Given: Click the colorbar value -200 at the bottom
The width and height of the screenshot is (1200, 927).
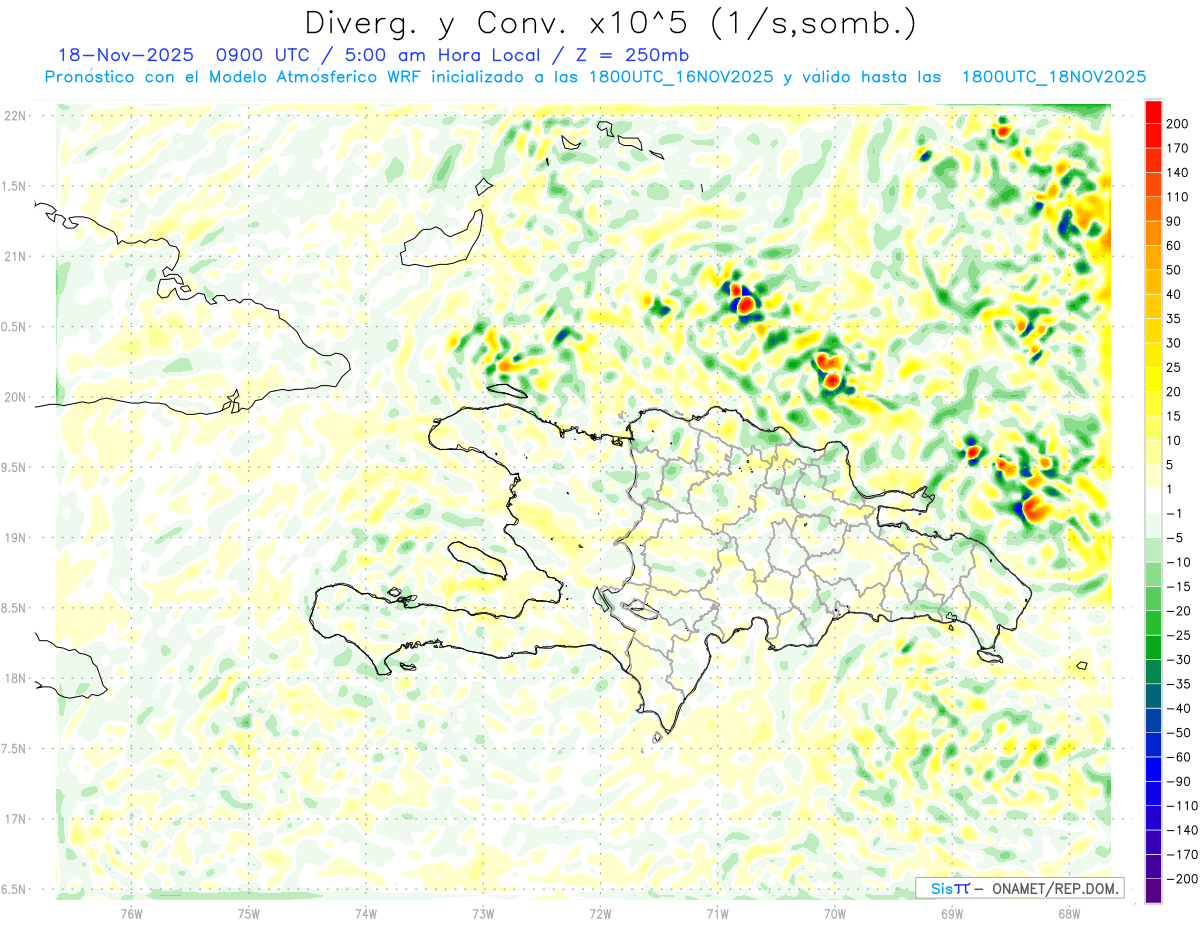Looking at the screenshot, I should [1182, 879].
